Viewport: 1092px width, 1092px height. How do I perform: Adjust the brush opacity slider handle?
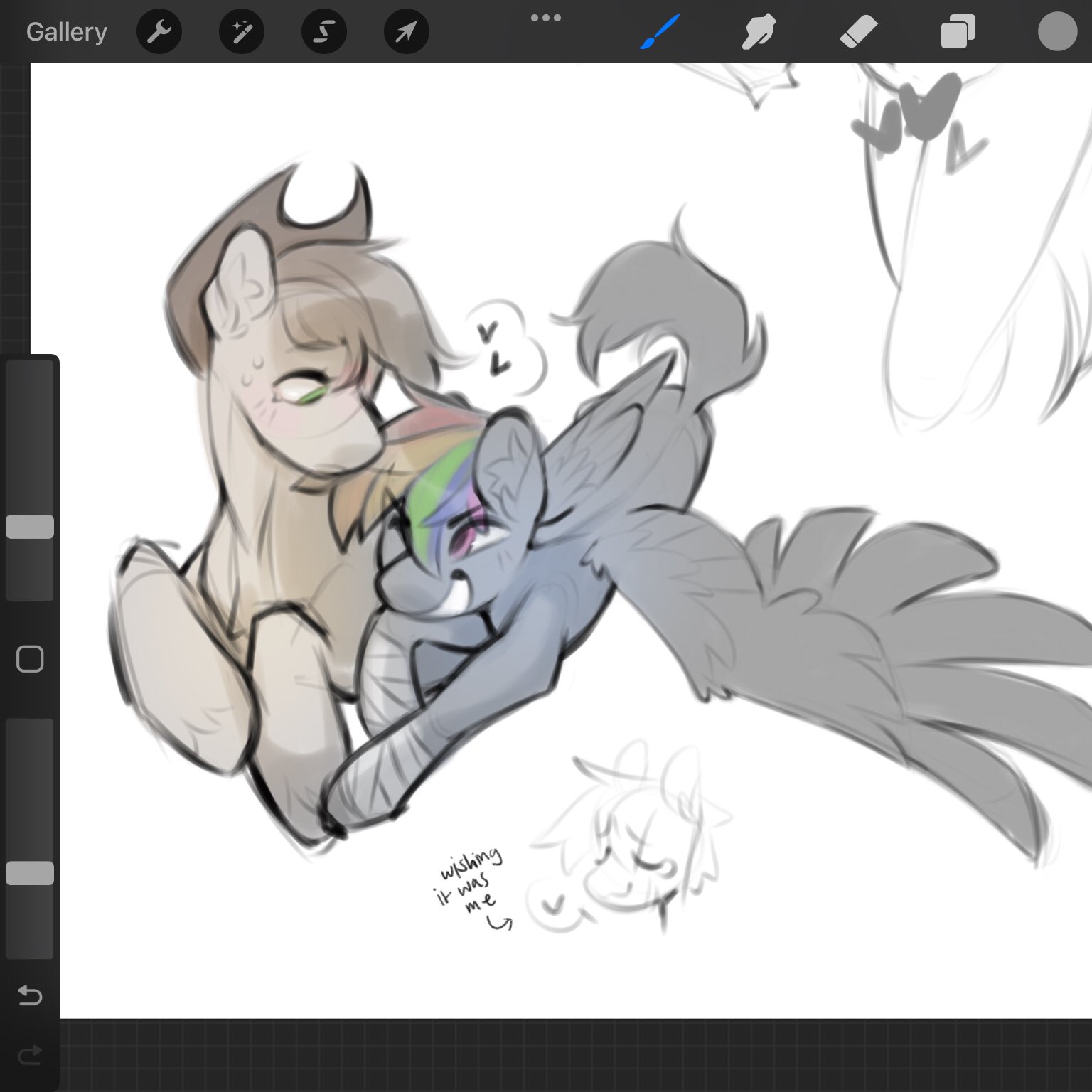30,873
